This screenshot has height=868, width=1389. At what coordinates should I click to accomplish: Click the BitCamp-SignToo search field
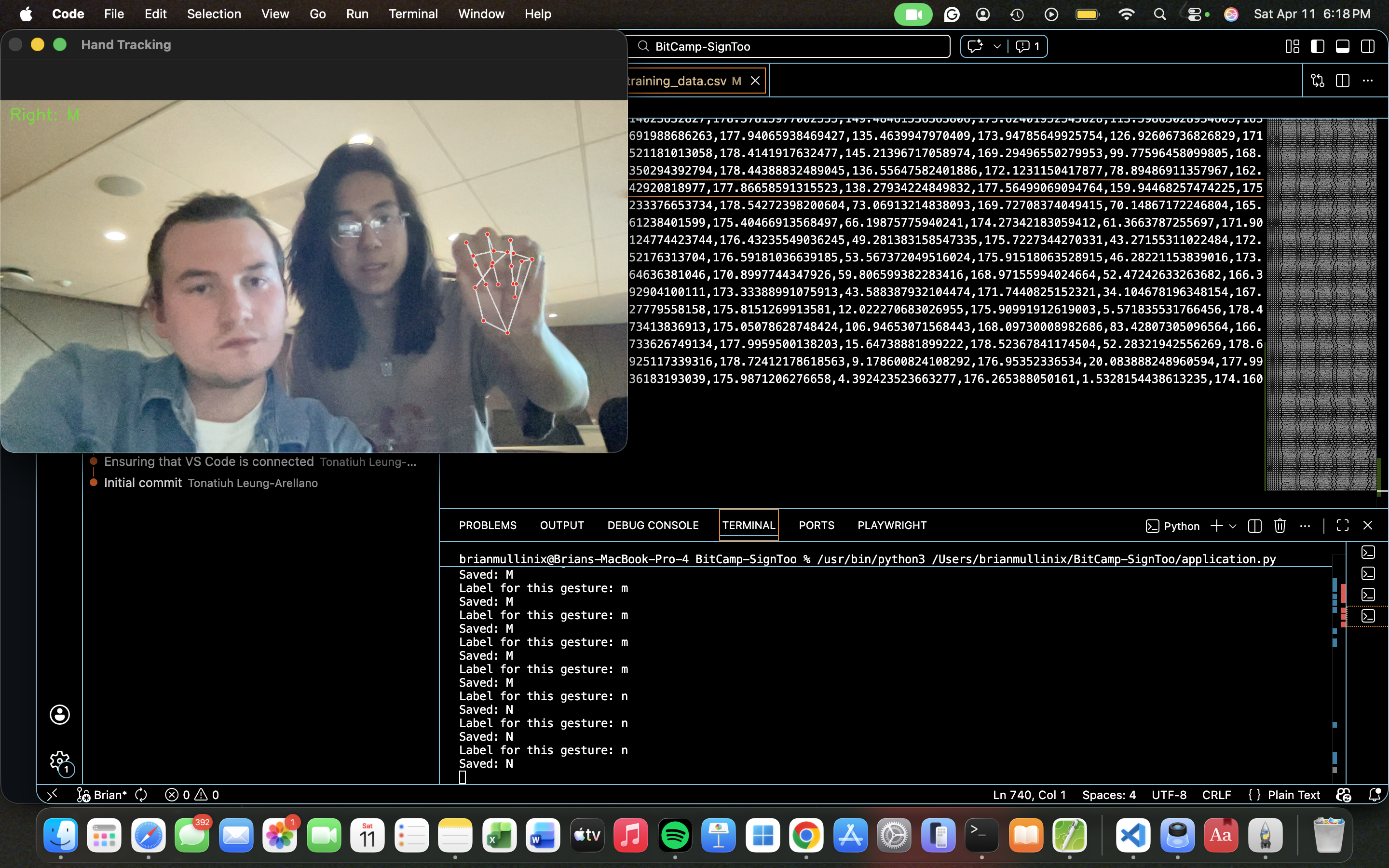(x=792, y=46)
